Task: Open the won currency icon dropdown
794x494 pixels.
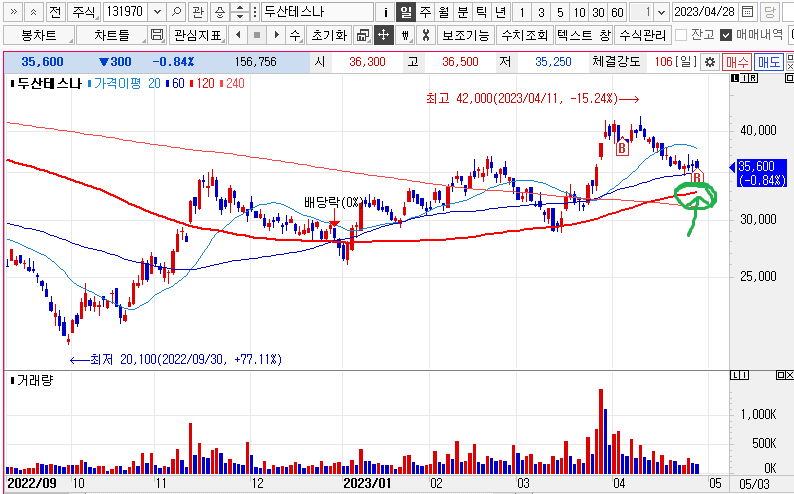Action: point(405,35)
